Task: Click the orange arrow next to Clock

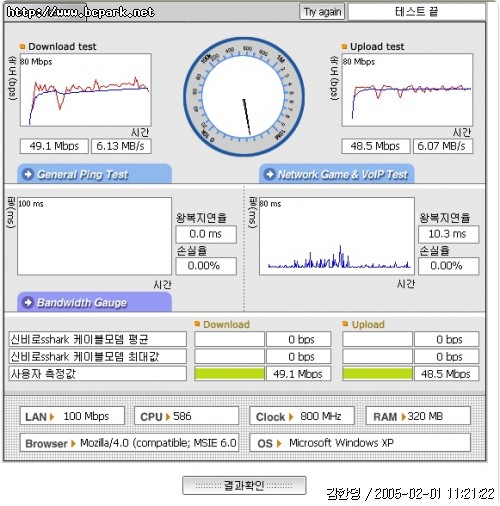Action: pyautogui.click(x=291, y=417)
